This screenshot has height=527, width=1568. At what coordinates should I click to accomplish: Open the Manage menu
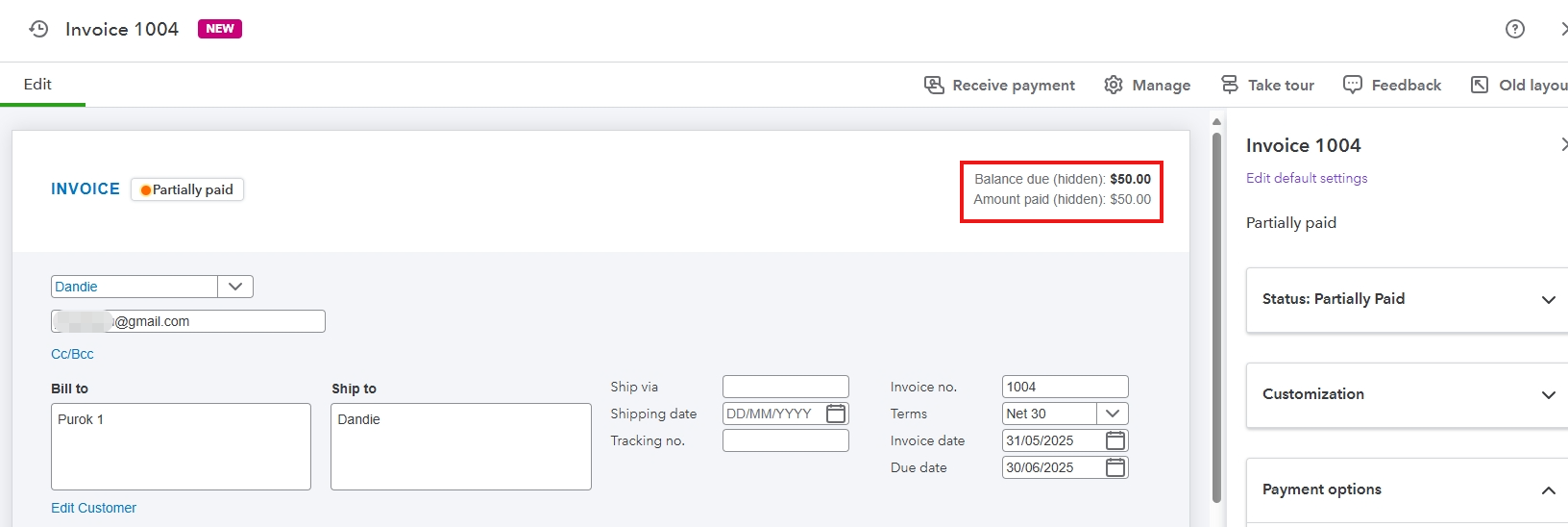(1147, 85)
